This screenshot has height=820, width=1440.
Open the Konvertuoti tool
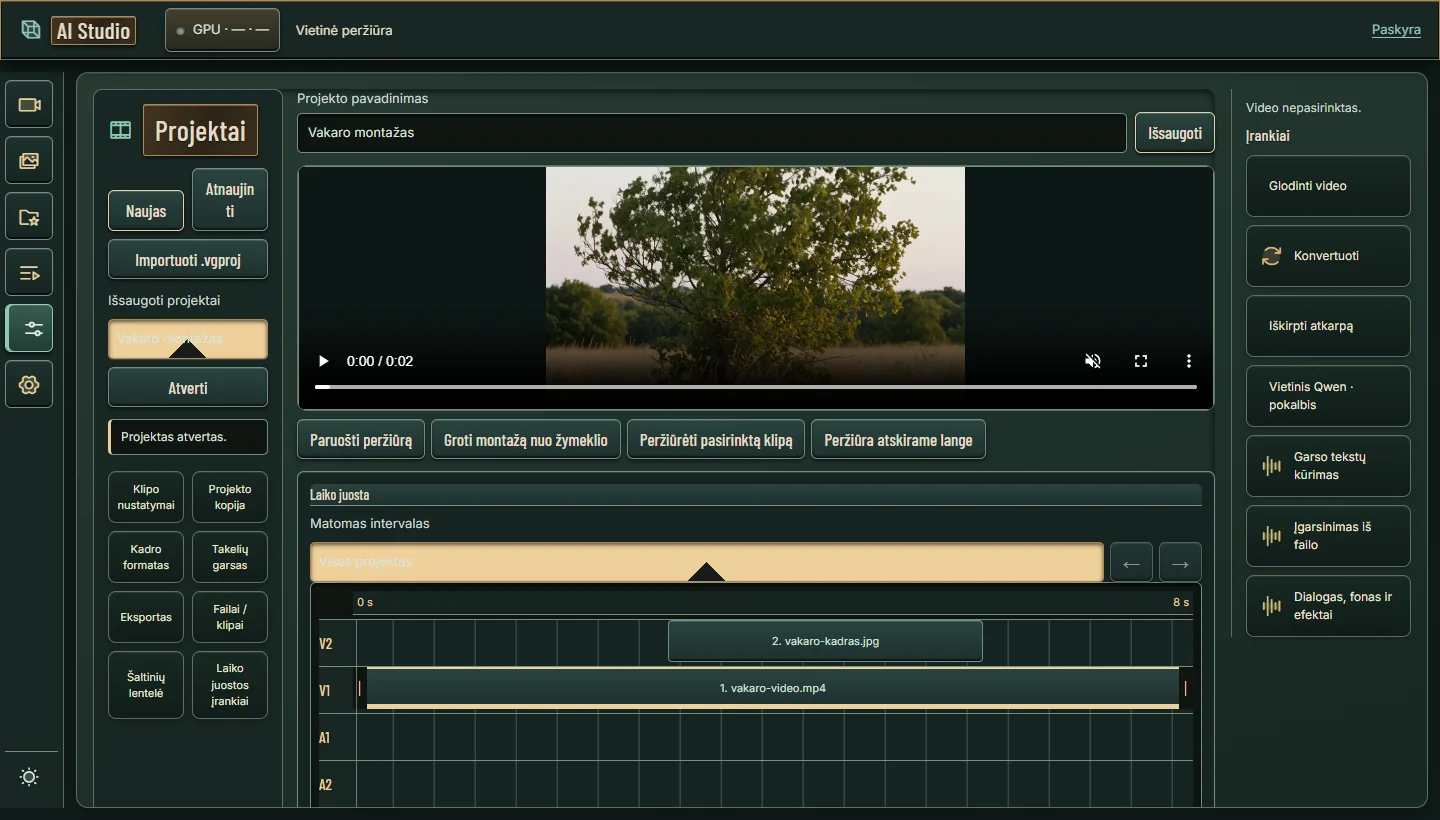tap(1328, 256)
